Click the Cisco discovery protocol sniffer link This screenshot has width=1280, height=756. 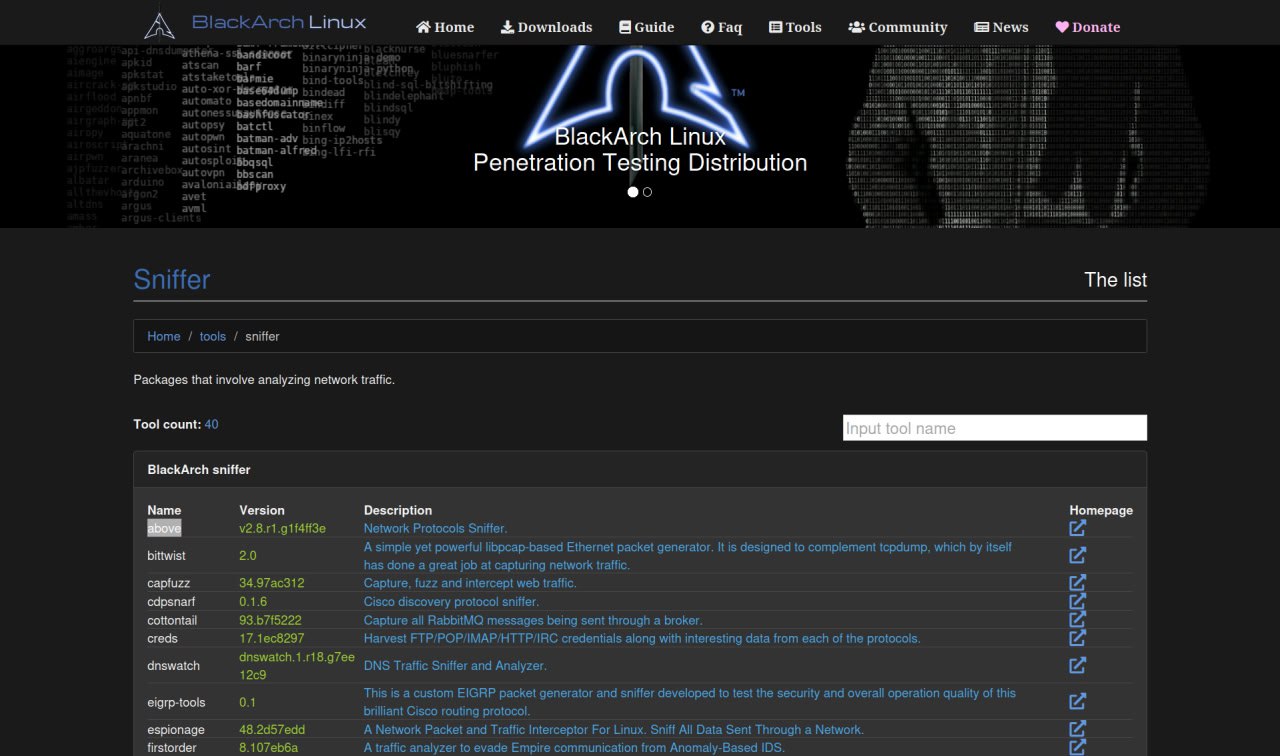pos(451,601)
